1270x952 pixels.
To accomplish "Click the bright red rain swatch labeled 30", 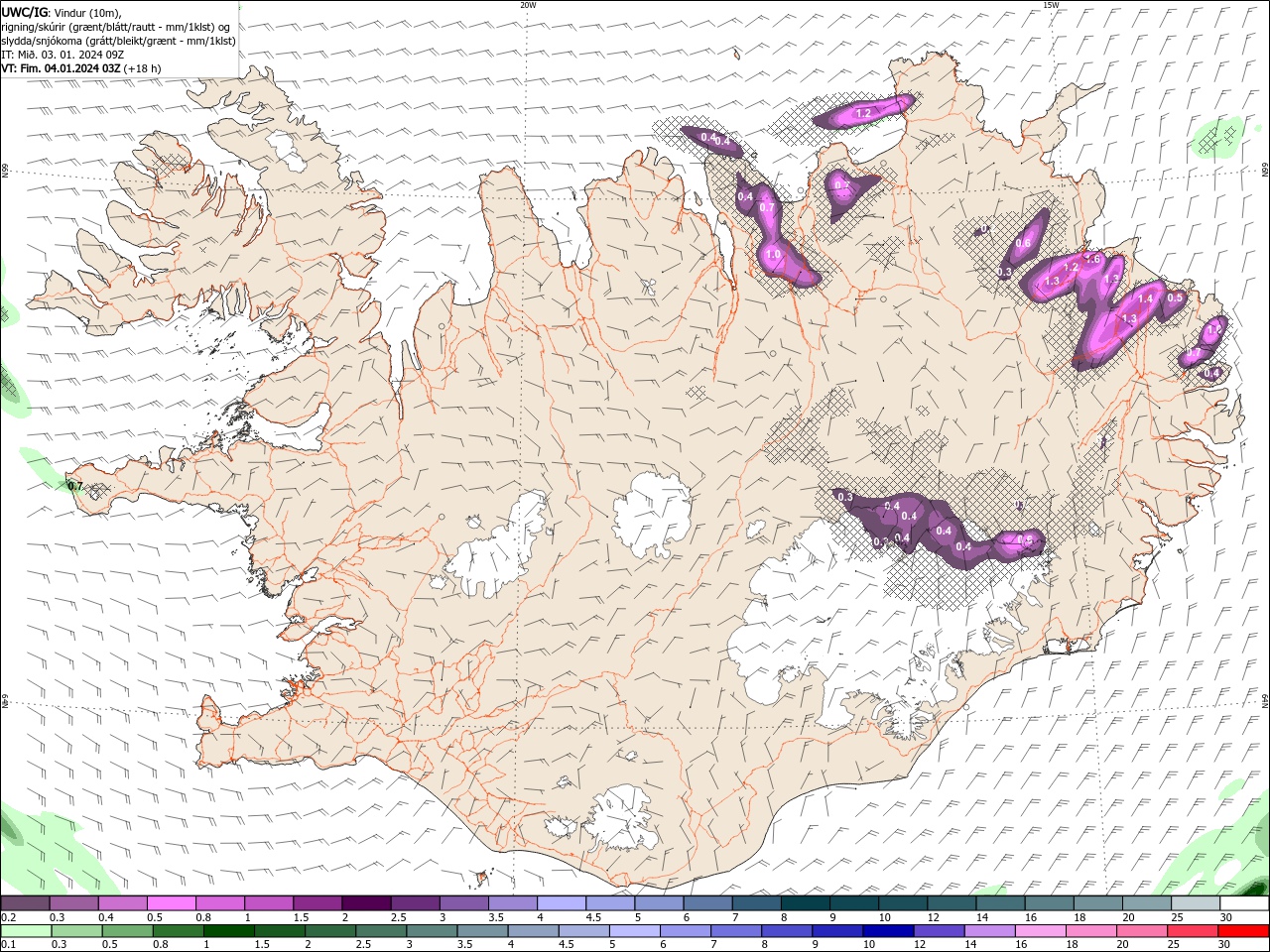I will coord(1243,931).
